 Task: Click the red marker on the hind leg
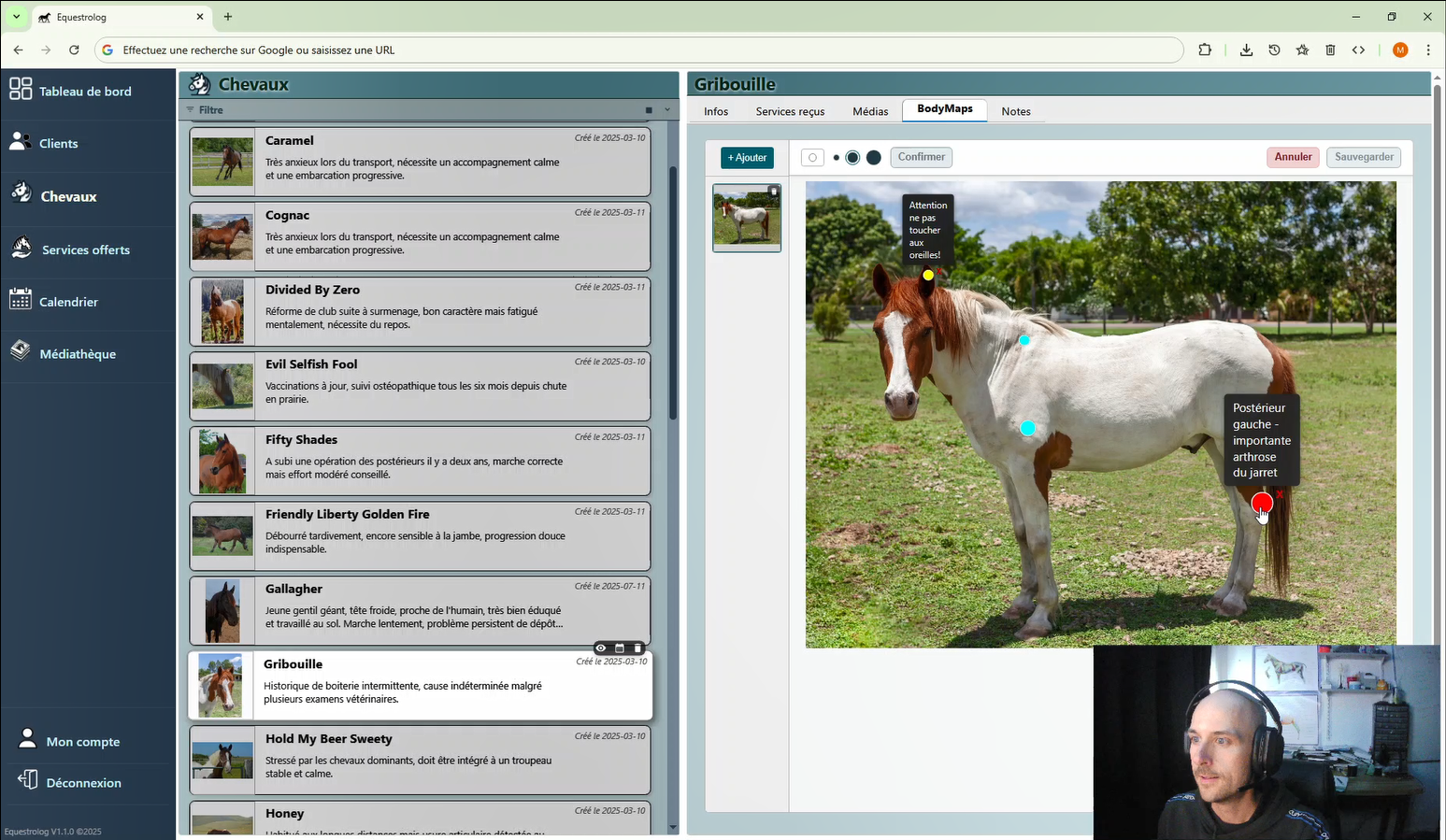(x=1262, y=504)
